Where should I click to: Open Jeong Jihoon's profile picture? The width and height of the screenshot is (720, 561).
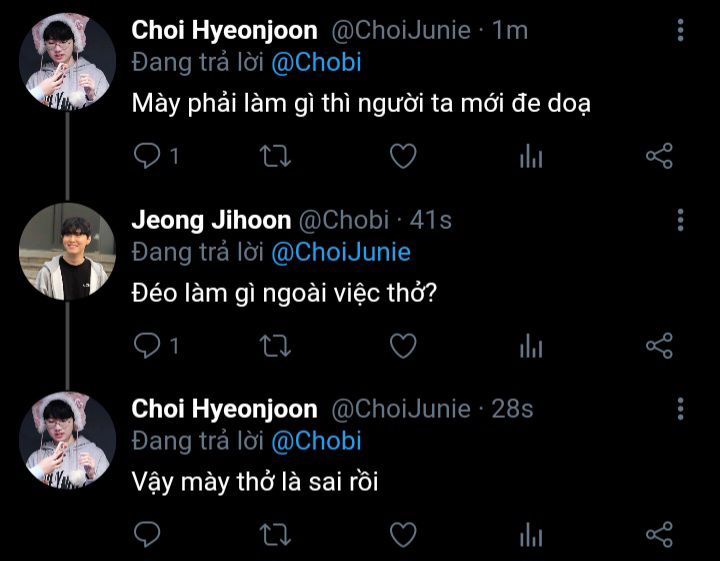(67, 252)
